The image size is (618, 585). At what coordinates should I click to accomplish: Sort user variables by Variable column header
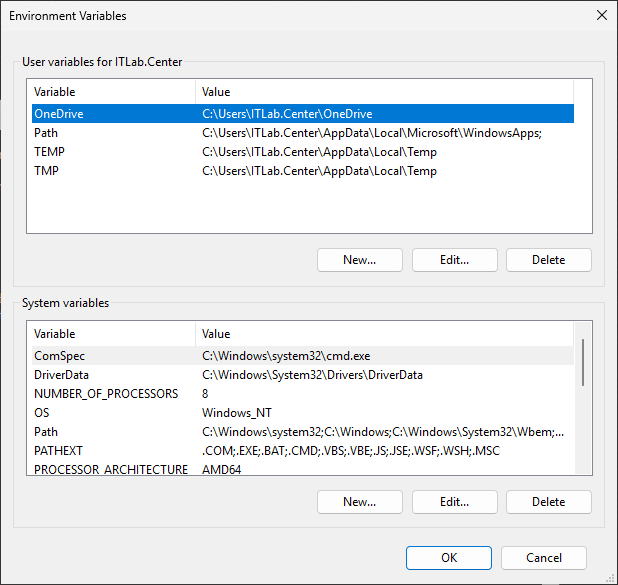tap(110, 92)
